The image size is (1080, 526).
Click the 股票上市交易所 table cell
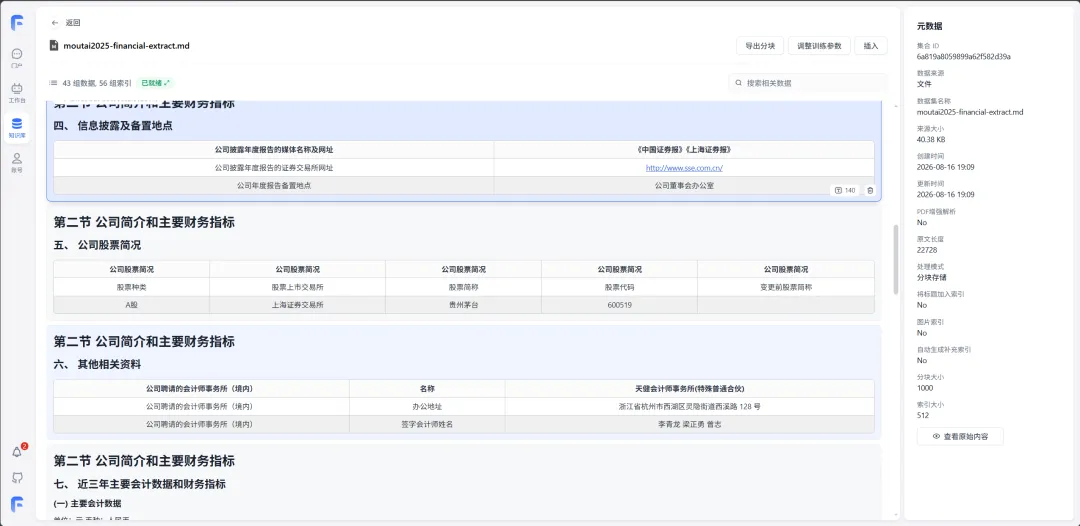coord(298,287)
